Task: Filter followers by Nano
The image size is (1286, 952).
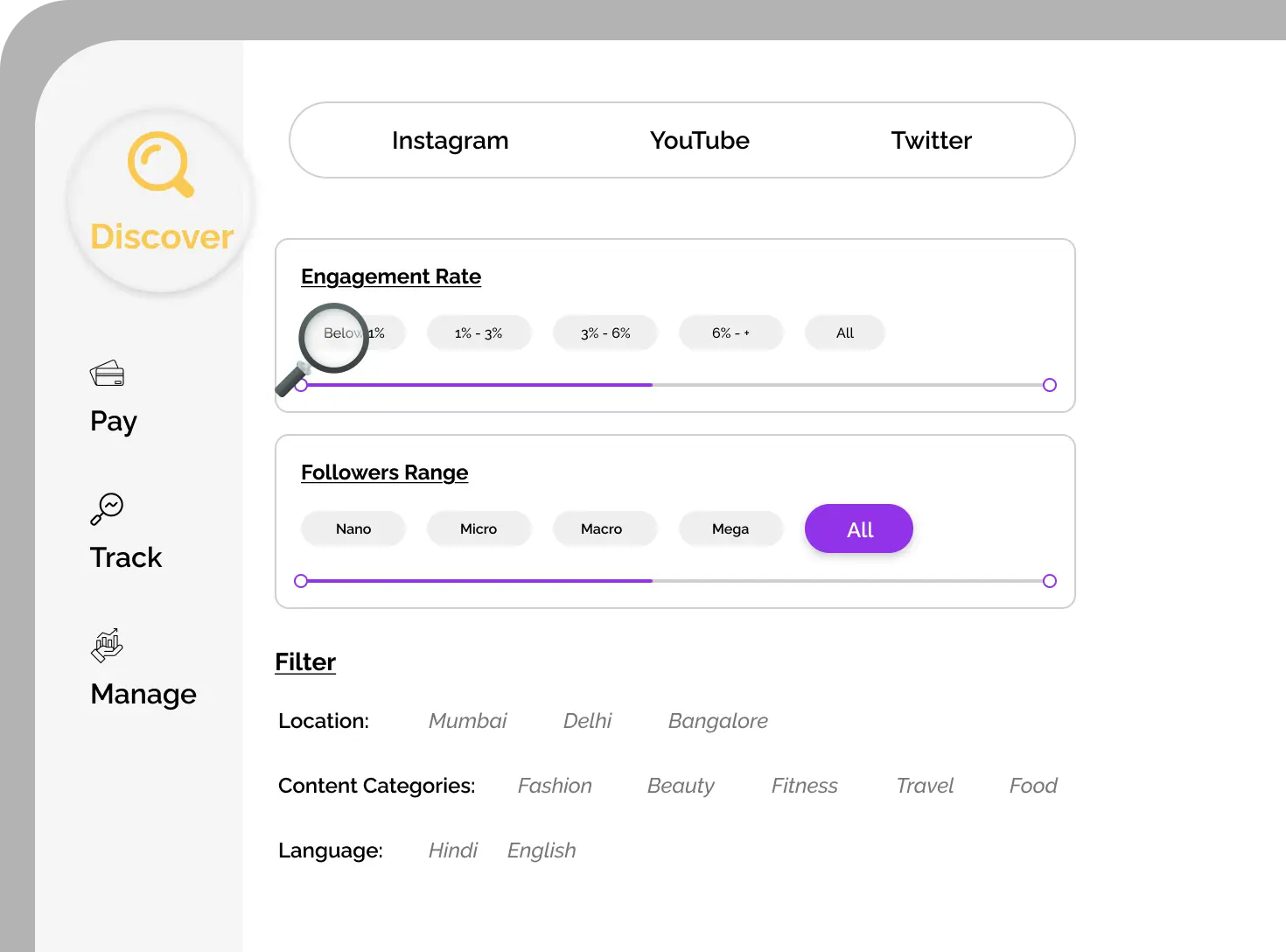Action: pos(353,529)
